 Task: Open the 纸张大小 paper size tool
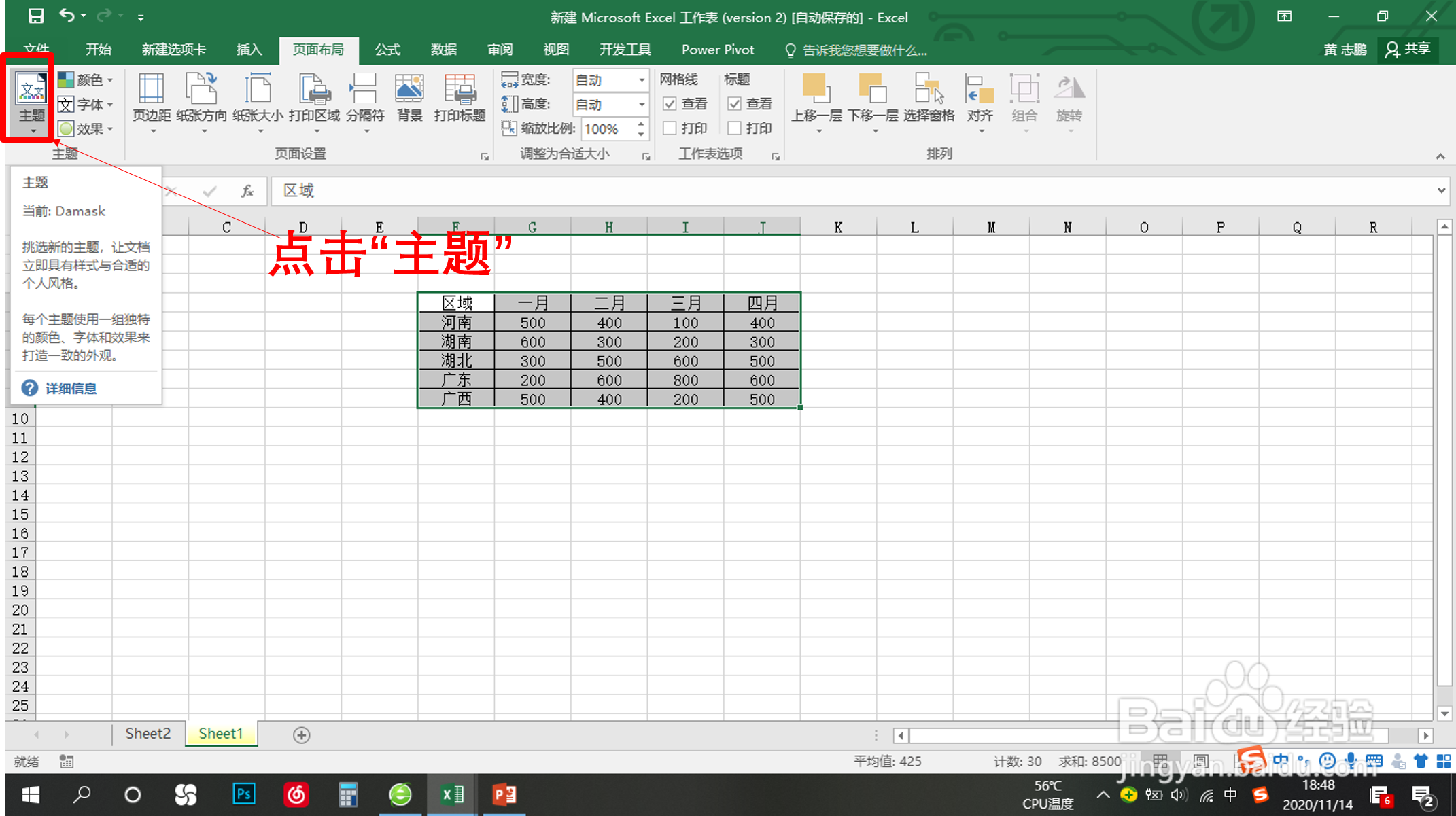(x=258, y=99)
